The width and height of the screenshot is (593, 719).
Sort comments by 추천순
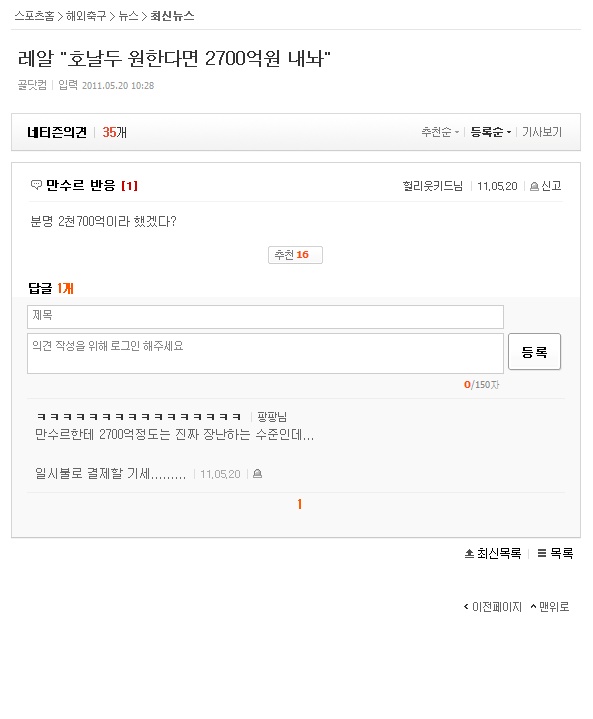coord(440,132)
